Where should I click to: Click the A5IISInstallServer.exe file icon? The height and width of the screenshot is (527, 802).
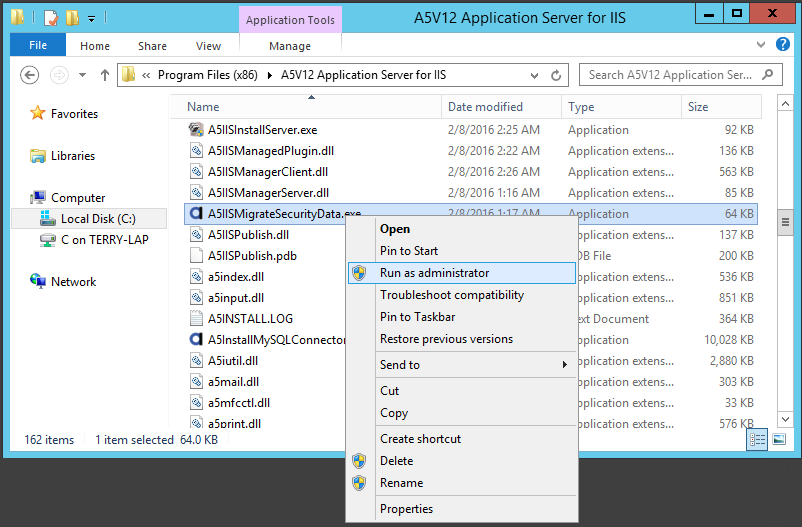pos(196,129)
